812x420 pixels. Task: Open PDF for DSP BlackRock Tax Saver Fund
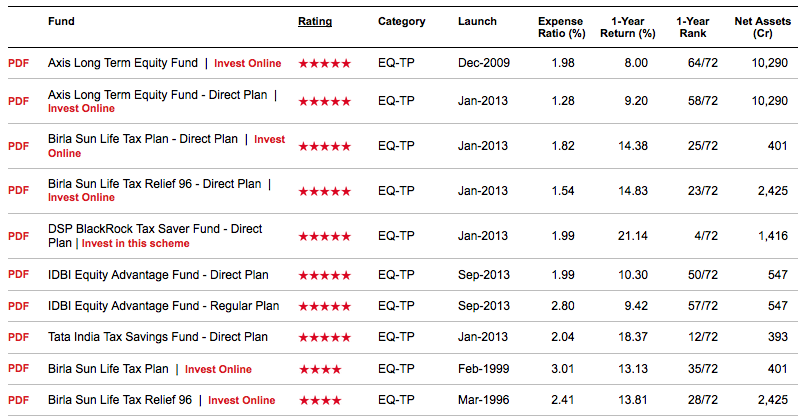click(x=18, y=236)
